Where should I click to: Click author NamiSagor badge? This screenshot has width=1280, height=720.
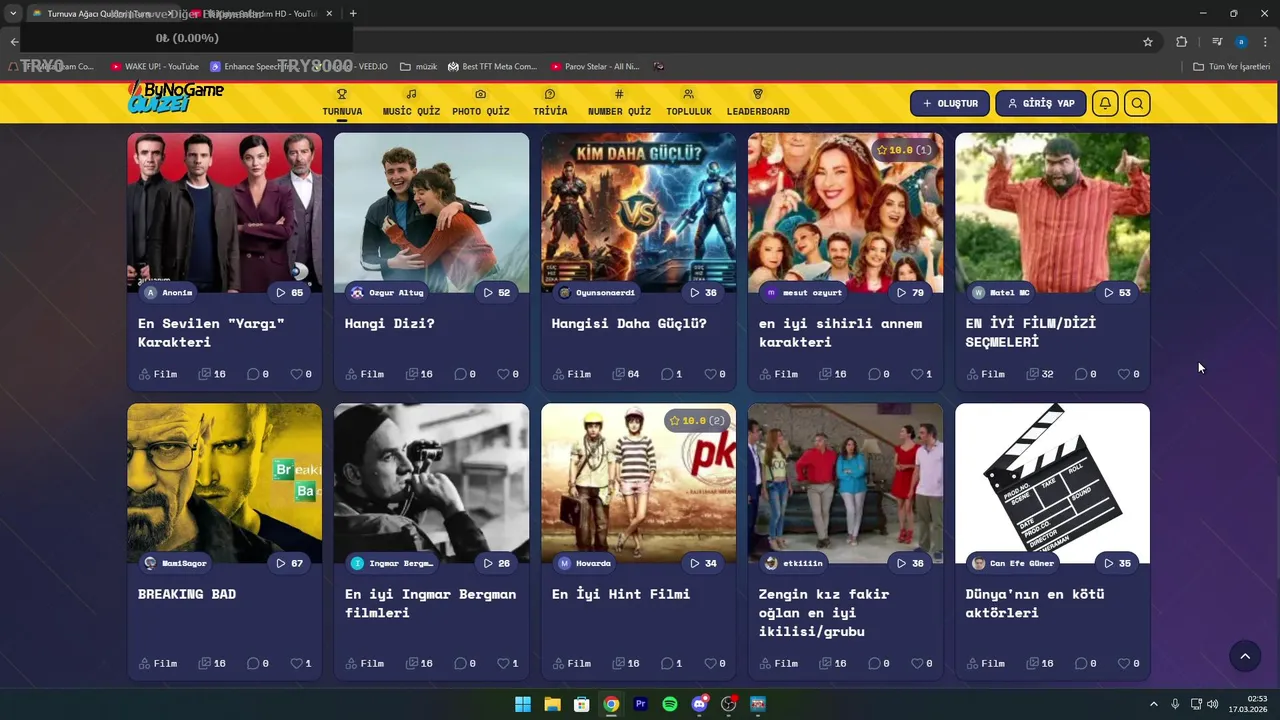click(x=176, y=563)
